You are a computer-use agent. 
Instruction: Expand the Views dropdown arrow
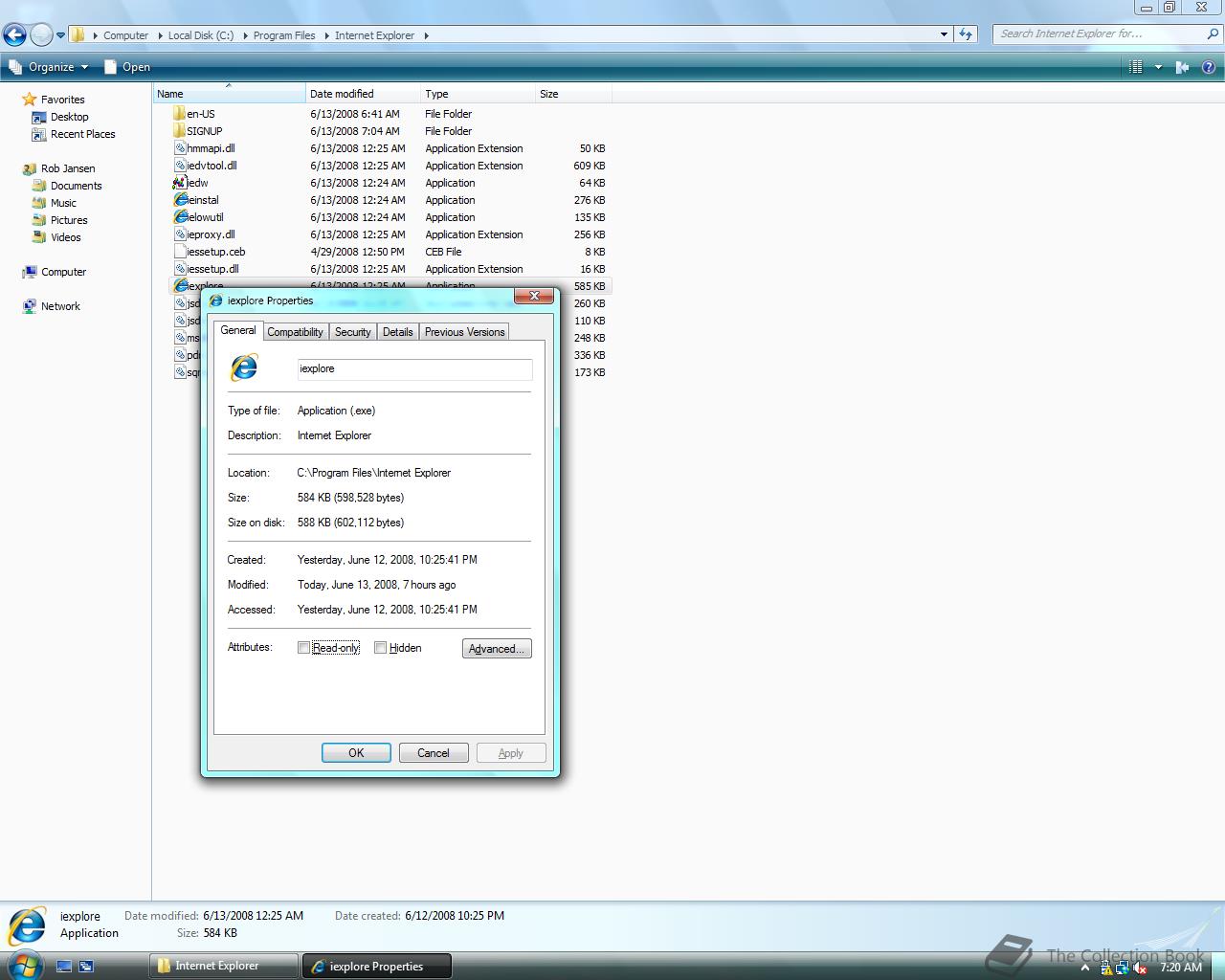(1158, 67)
